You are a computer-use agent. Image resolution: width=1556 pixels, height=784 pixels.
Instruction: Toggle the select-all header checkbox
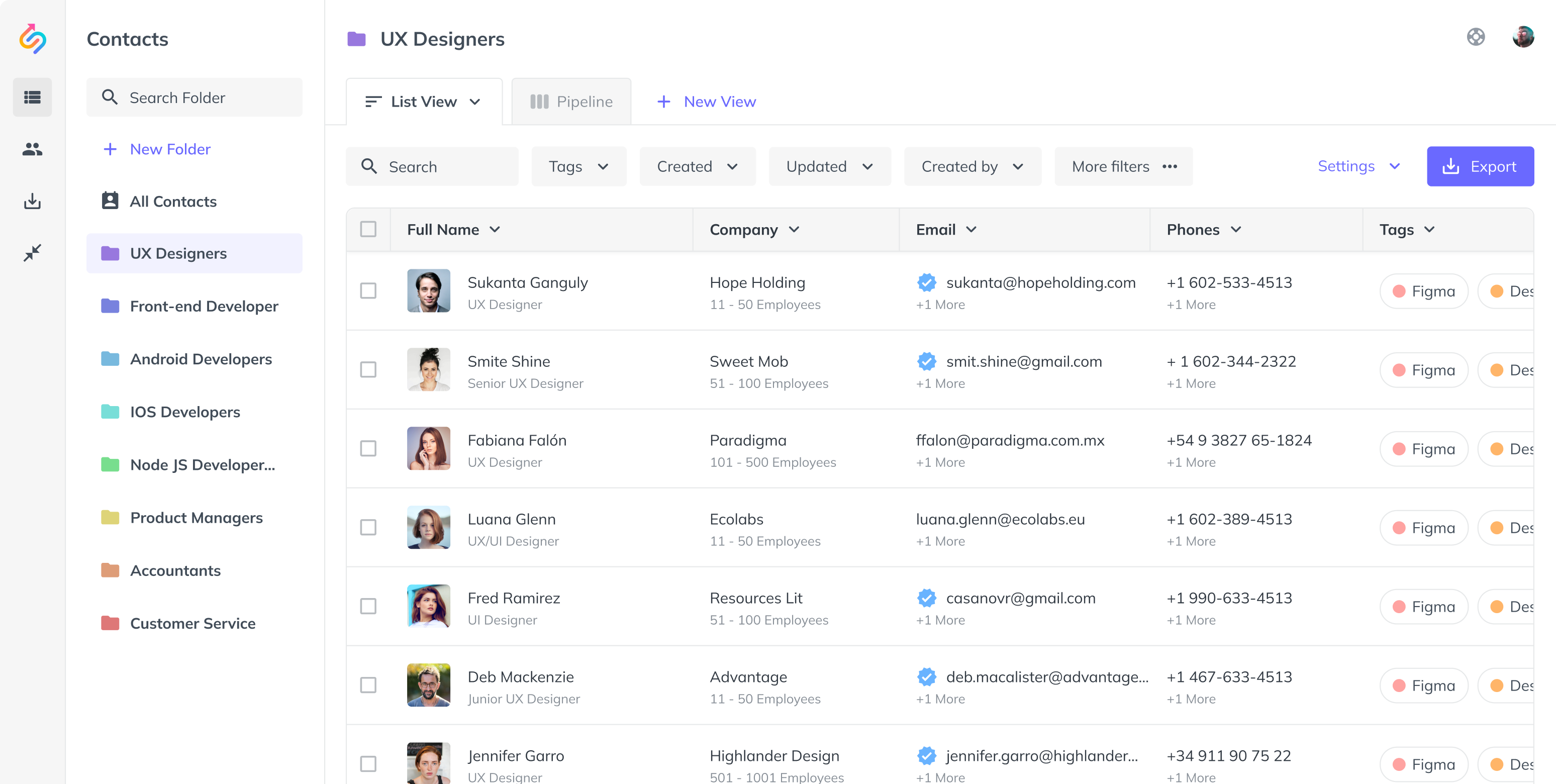(x=368, y=230)
